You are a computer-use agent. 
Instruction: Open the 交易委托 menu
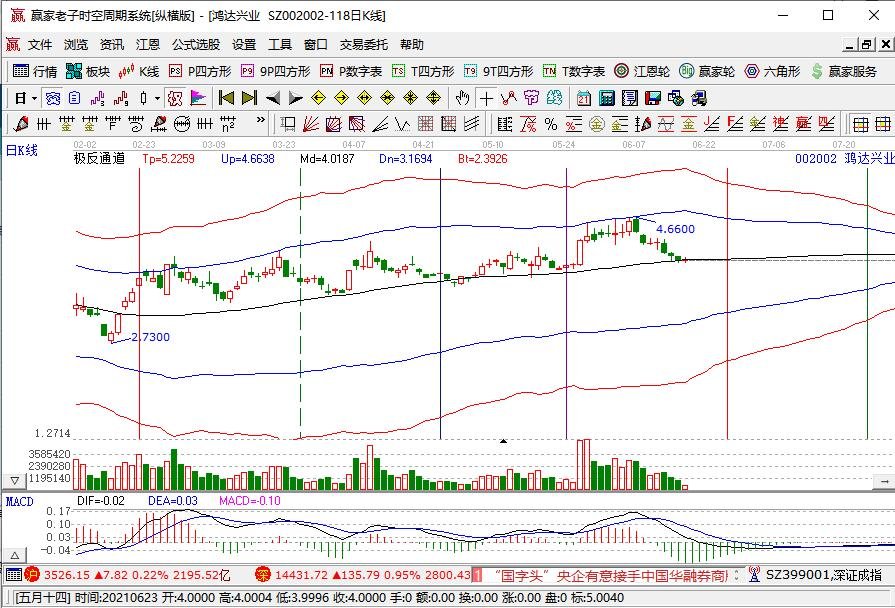point(364,45)
